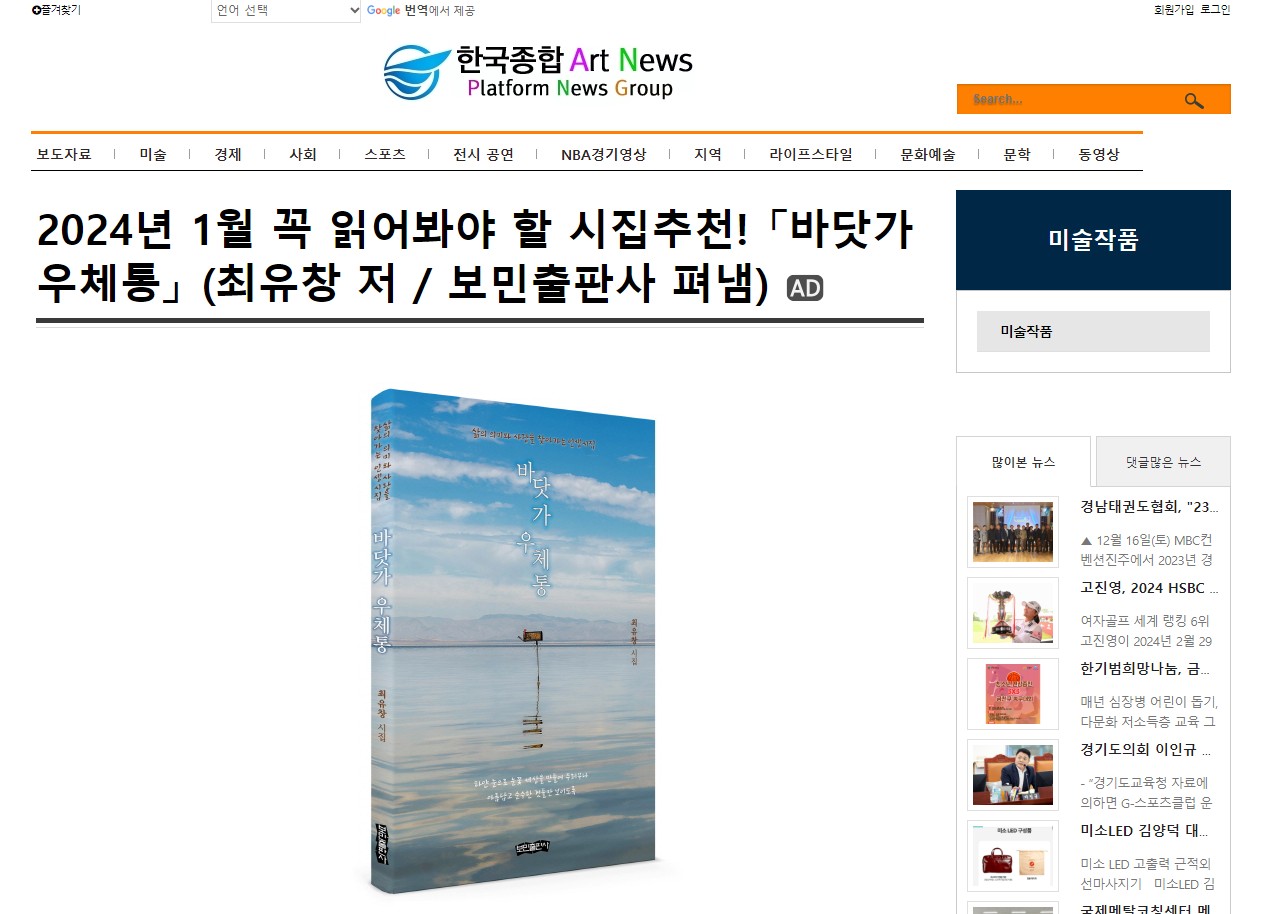The width and height of the screenshot is (1267, 914).
Task: Open the 미소LED 김양덕 article thumbnail
Action: coord(1013,856)
